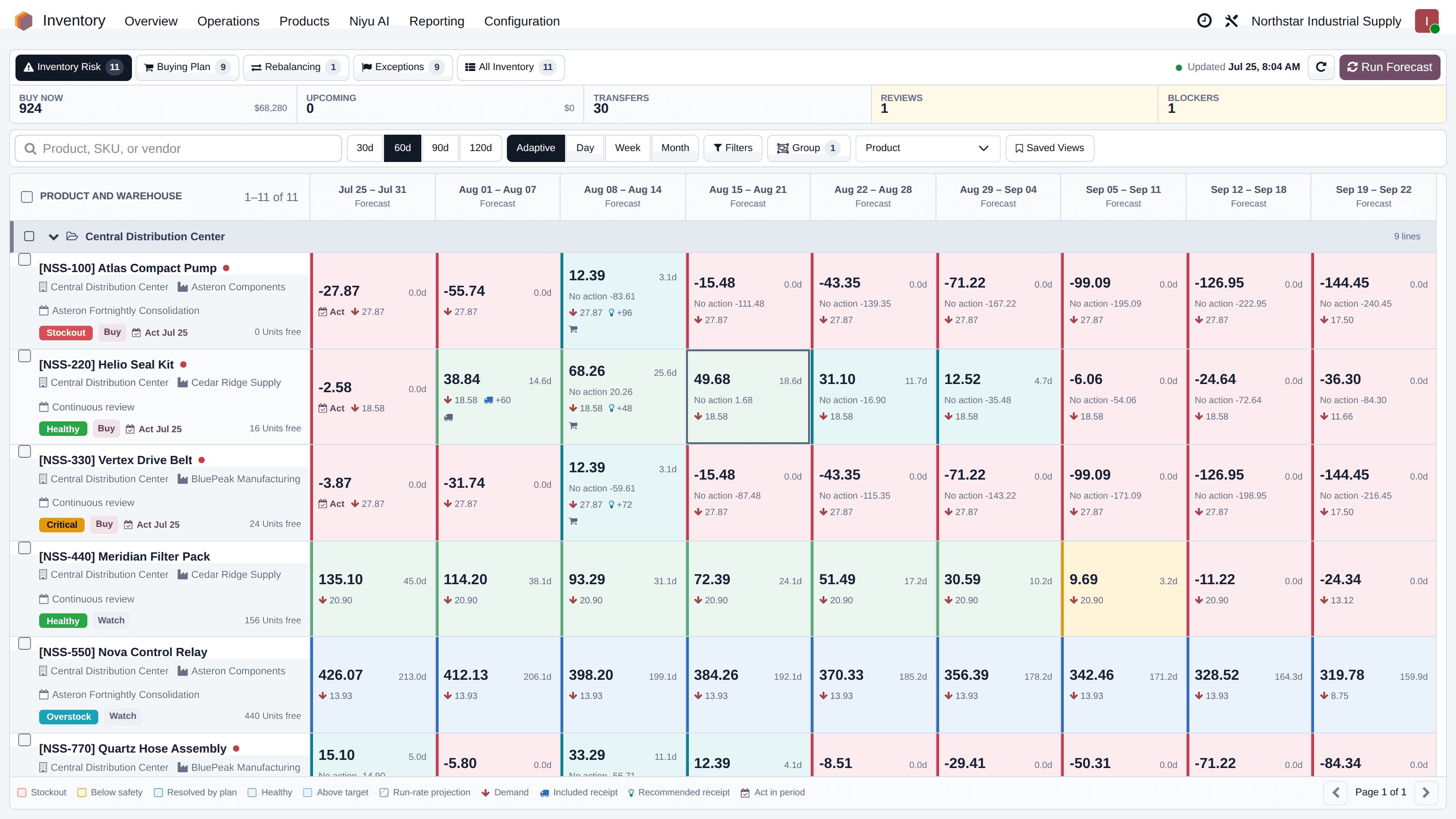Click cart icon in Helio Seal Kit Aug 08 cell

[x=573, y=425]
